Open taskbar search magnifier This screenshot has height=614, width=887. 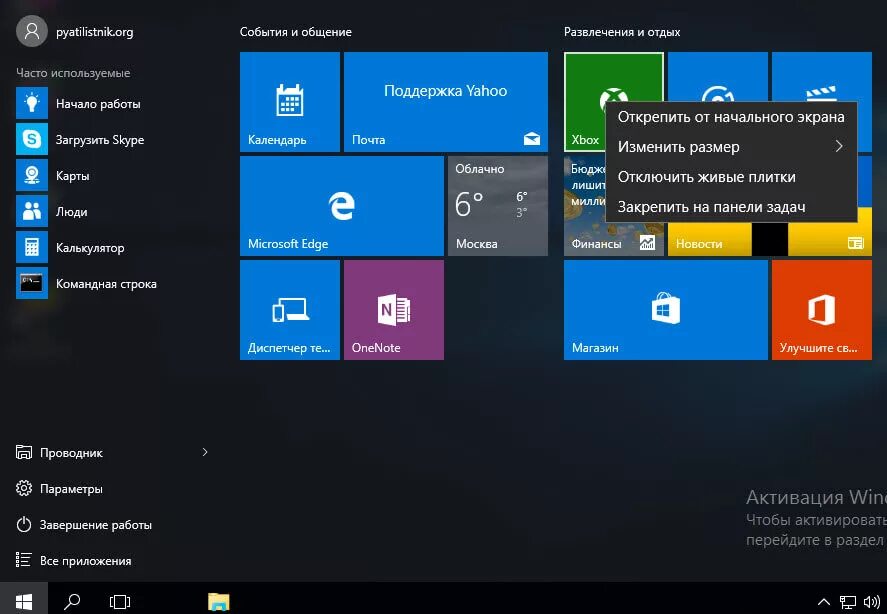click(72, 601)
